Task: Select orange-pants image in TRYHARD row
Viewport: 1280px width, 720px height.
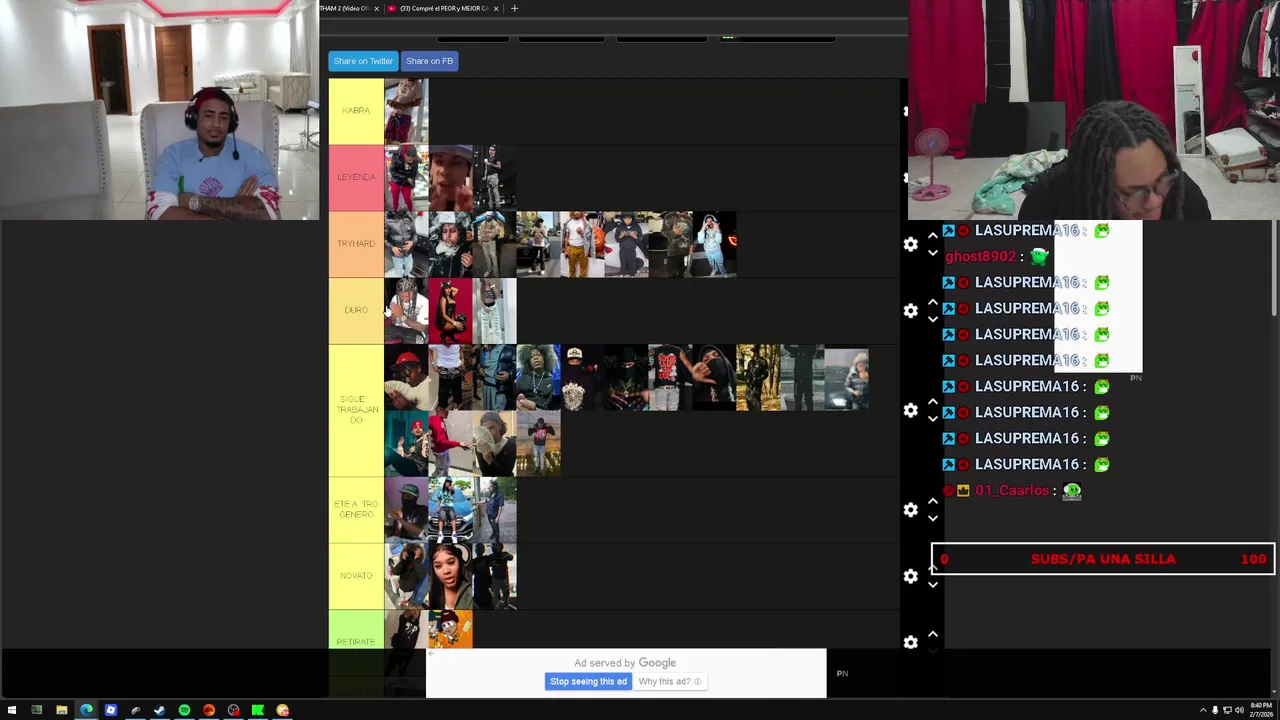Action: (582, 244)
